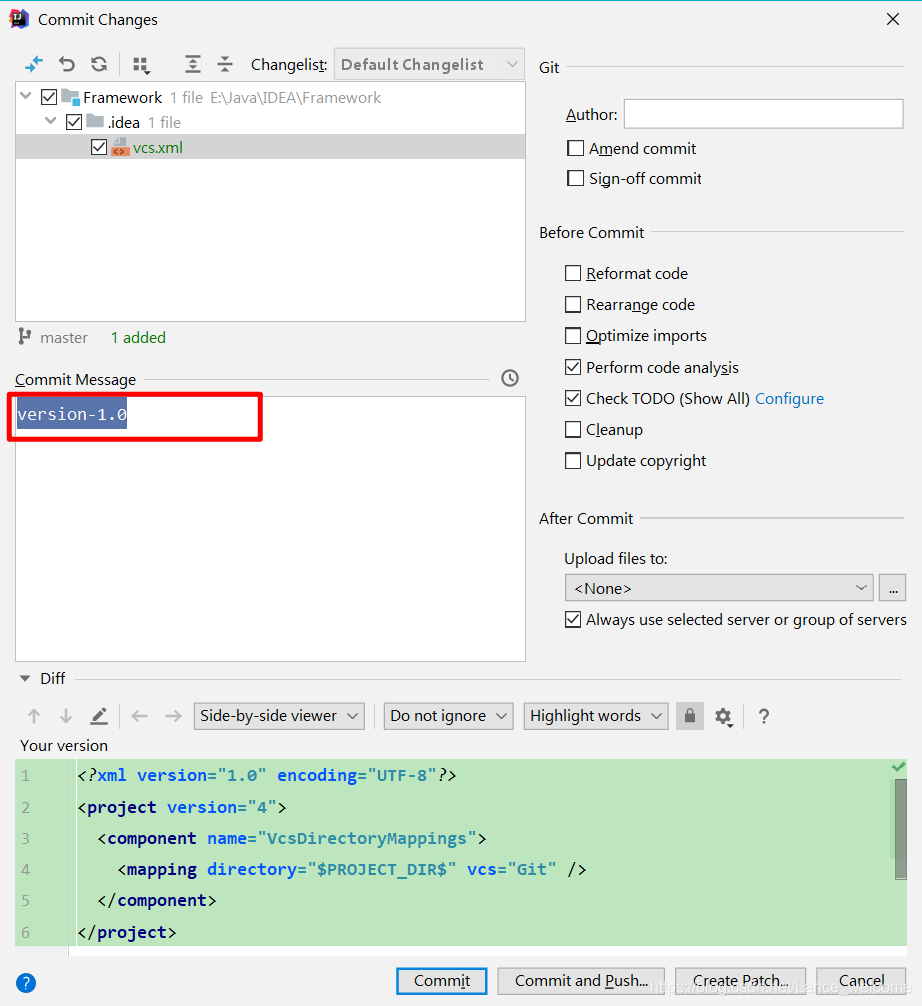Screen dimensions: 922x1006
Task: Click the .idea folder icon
Action: [x=95, y=121]
